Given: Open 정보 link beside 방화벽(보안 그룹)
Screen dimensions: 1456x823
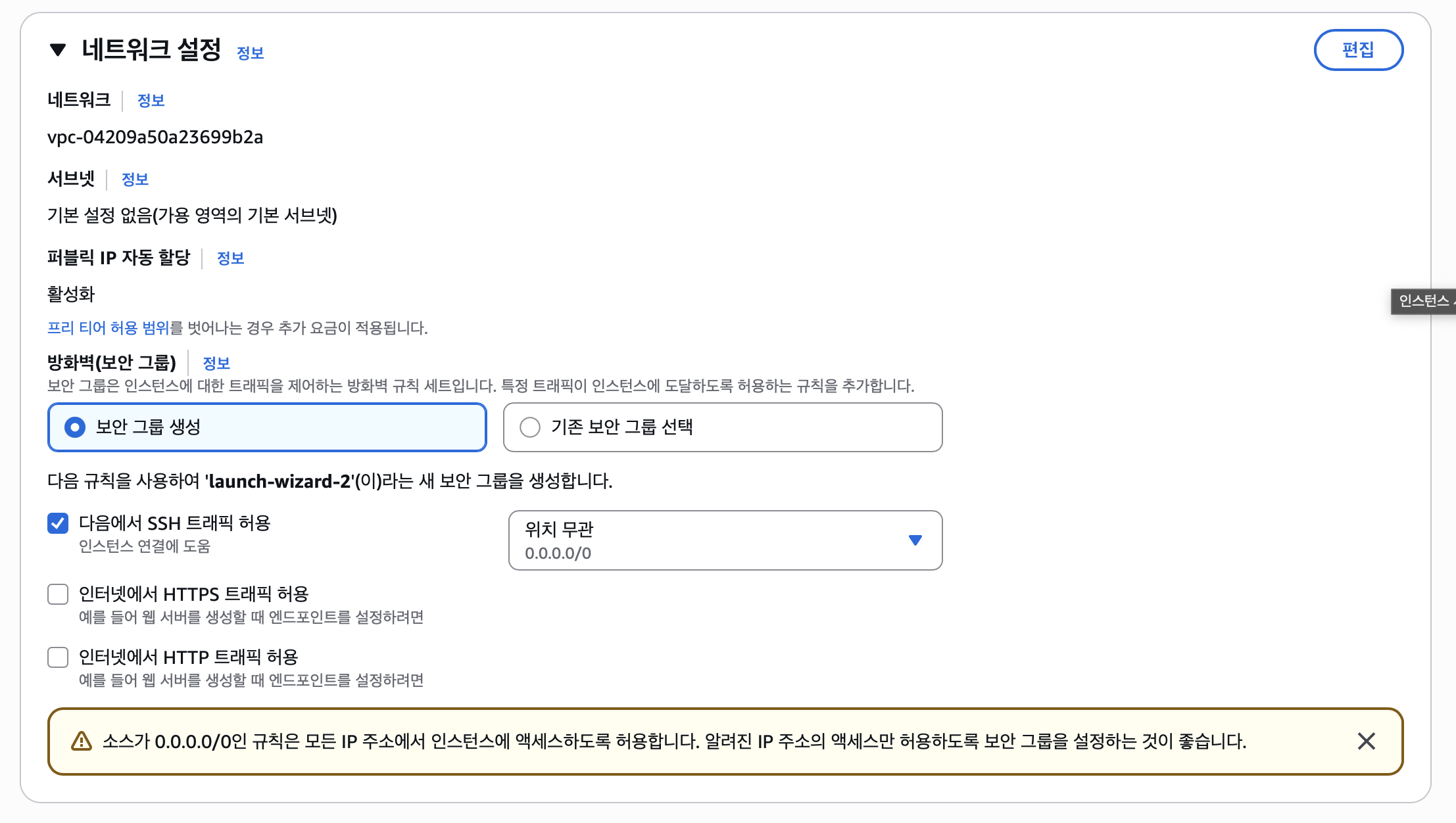Looking at the screenshot, I should tap(216, 364).
